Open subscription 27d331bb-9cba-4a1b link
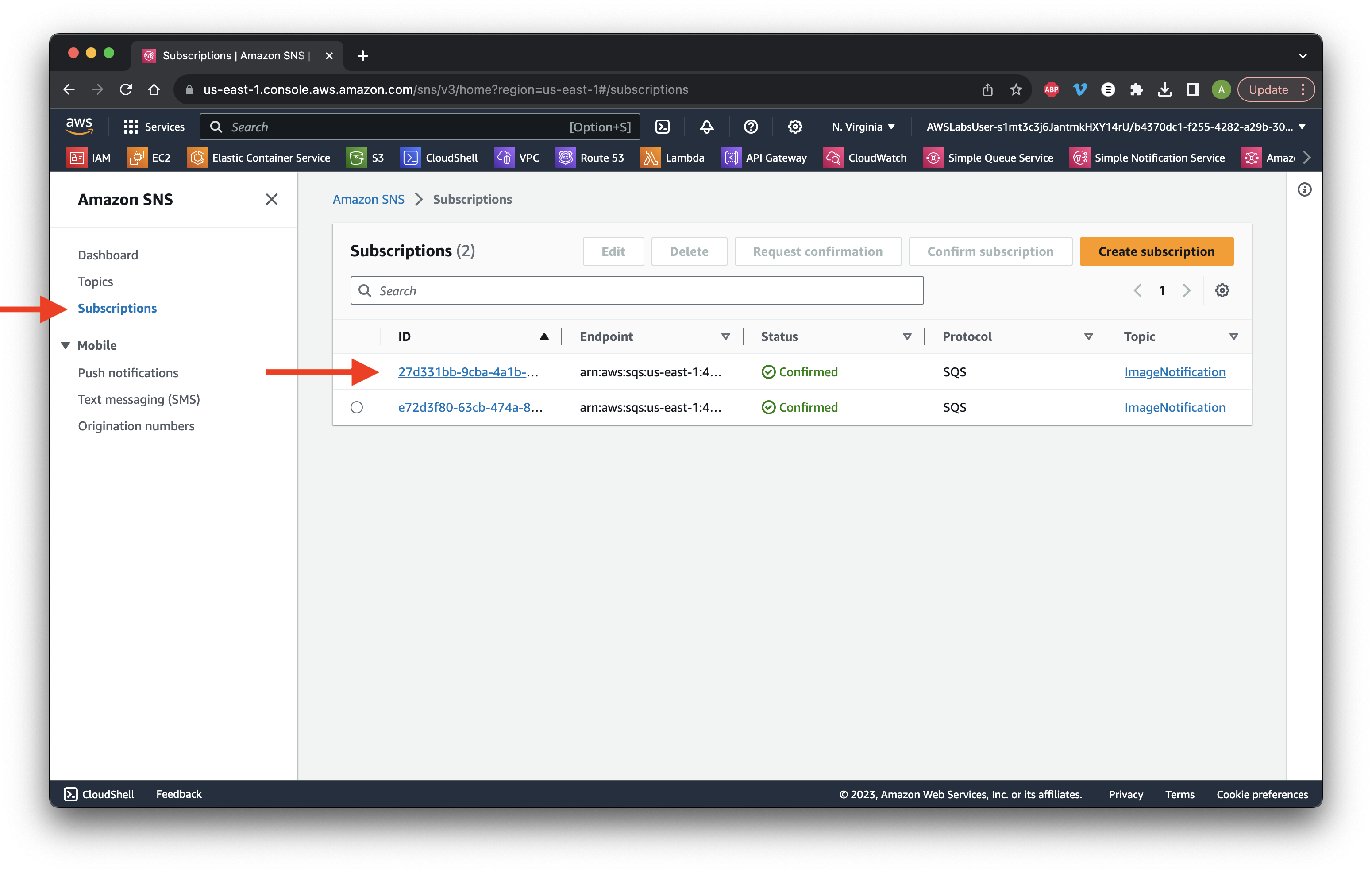 coord(468,372)
